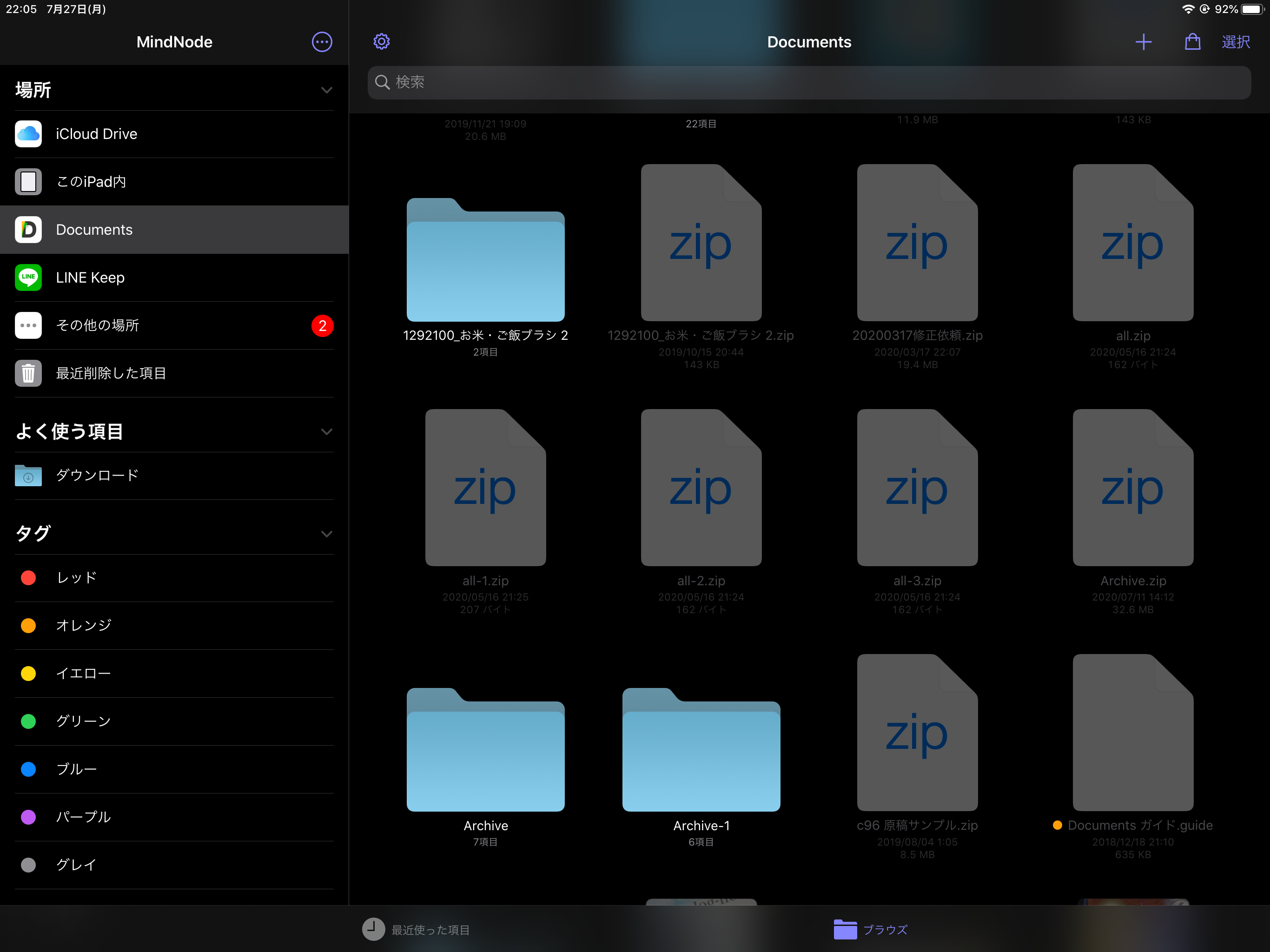This screenshot has height=952, width=1270.
Task: Click the magnifying glass search icon
Action: pos(383,82)
